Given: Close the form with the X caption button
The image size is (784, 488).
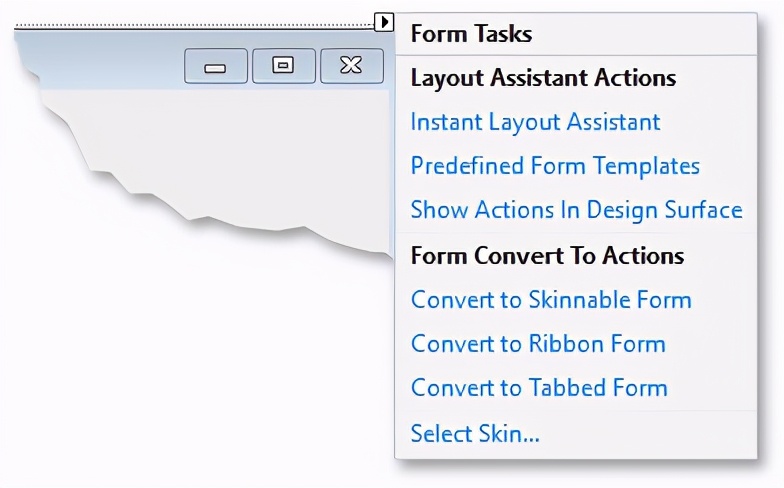Looking at the screenshot, I should pyautogui.click(x=352, y=66).
